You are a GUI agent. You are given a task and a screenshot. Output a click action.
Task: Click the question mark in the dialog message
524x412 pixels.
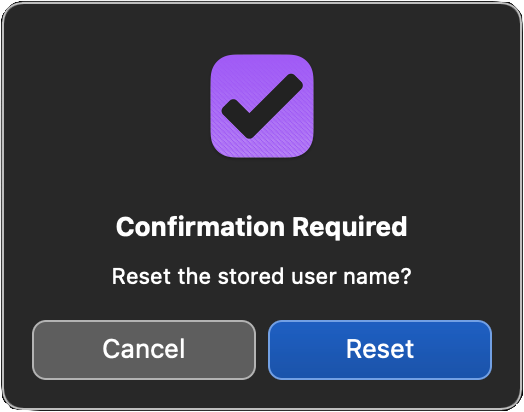406,276
